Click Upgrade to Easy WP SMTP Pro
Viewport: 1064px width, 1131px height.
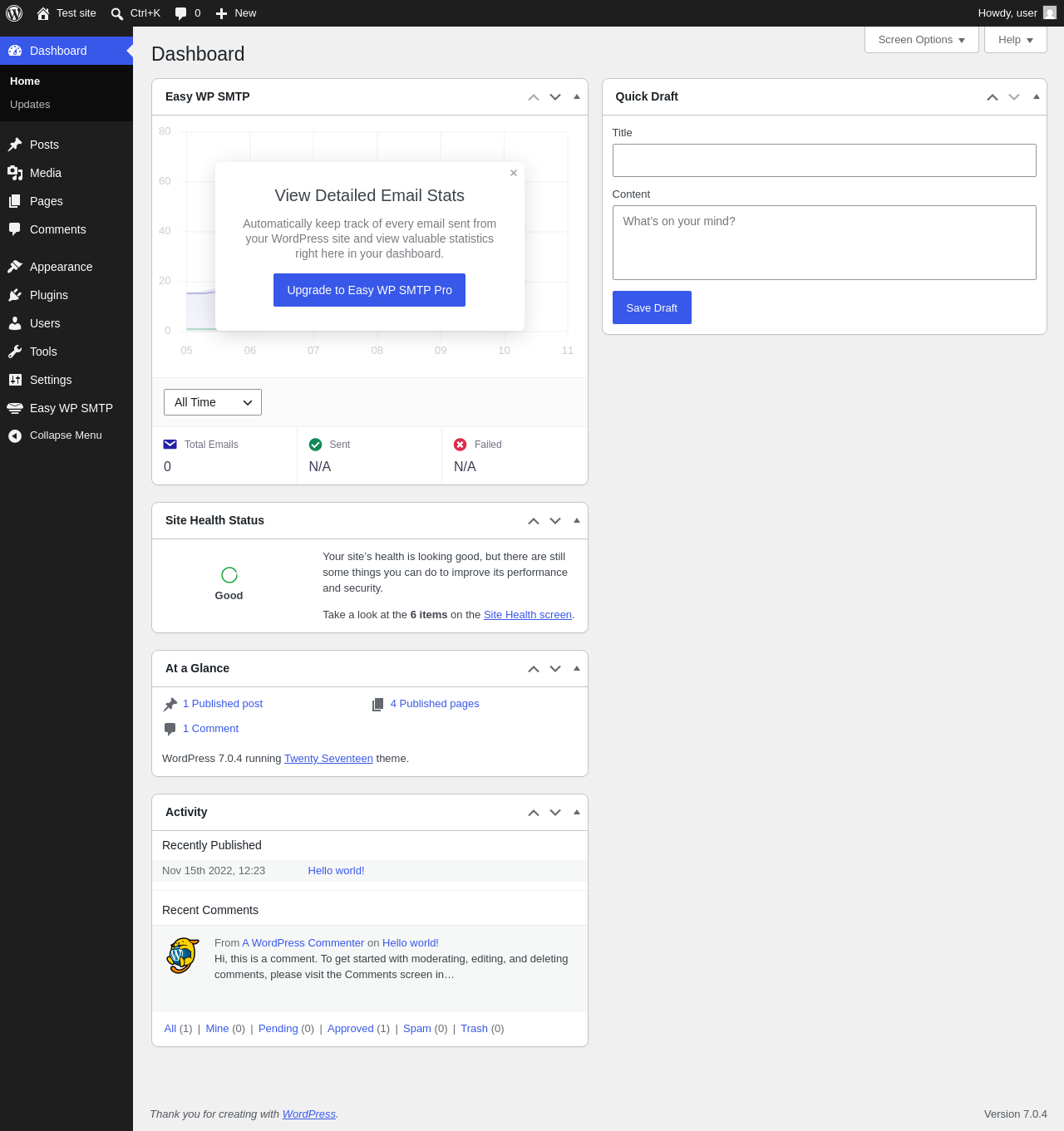coord(370,290)
